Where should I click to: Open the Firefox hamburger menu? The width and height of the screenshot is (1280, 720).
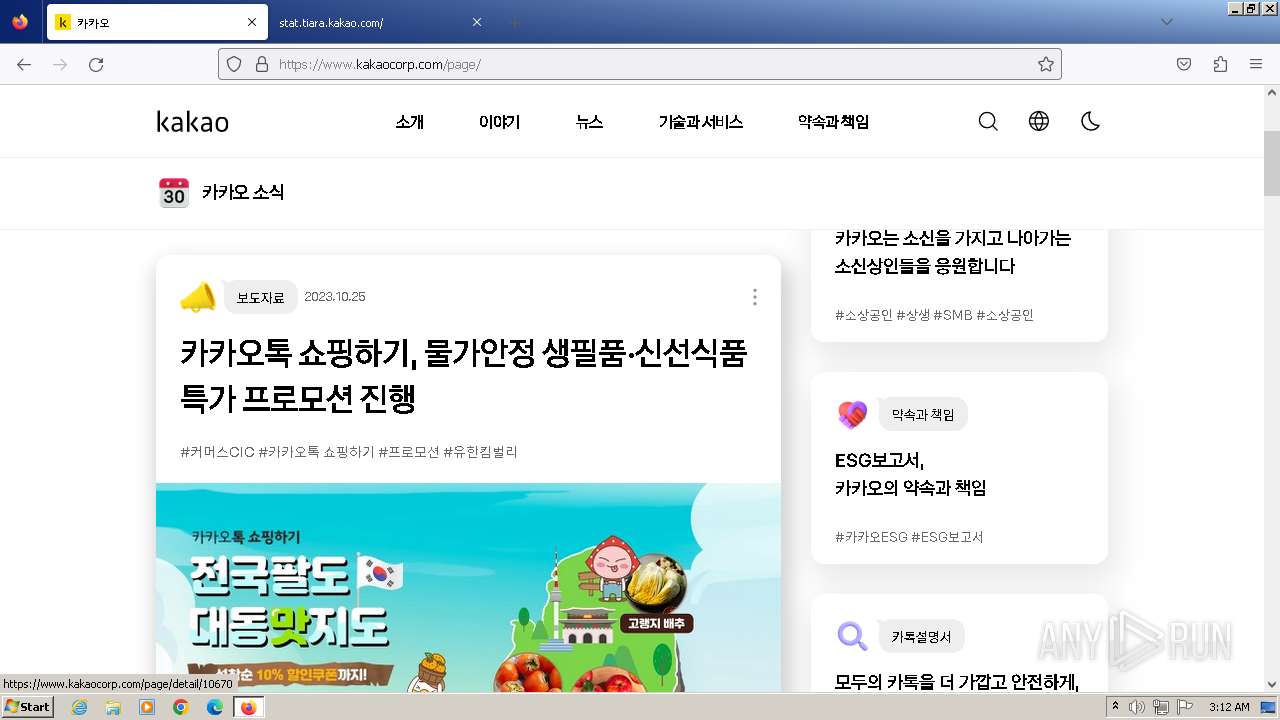point(1256,64)
